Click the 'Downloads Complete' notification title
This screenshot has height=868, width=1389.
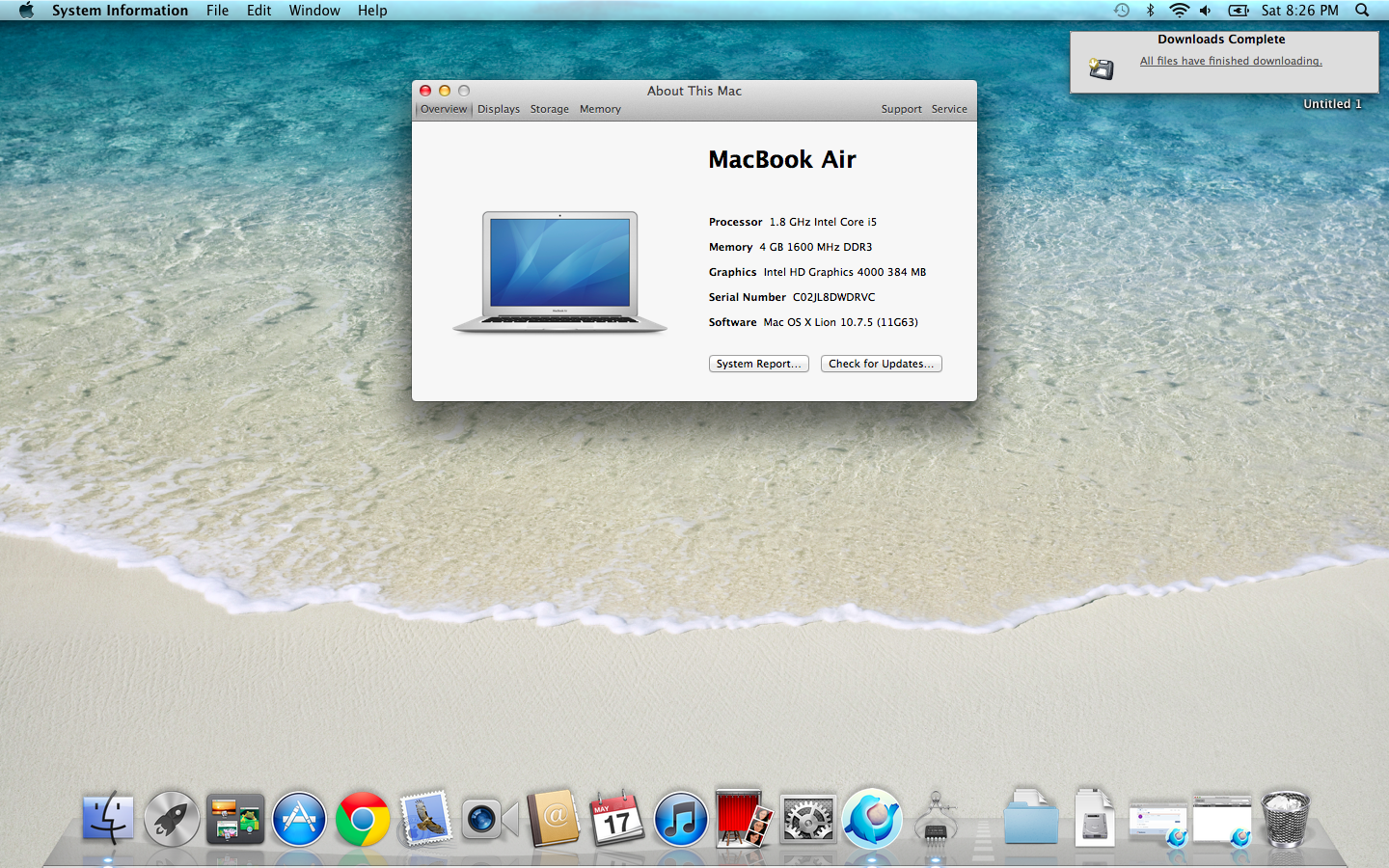(x=1221, y=40)
